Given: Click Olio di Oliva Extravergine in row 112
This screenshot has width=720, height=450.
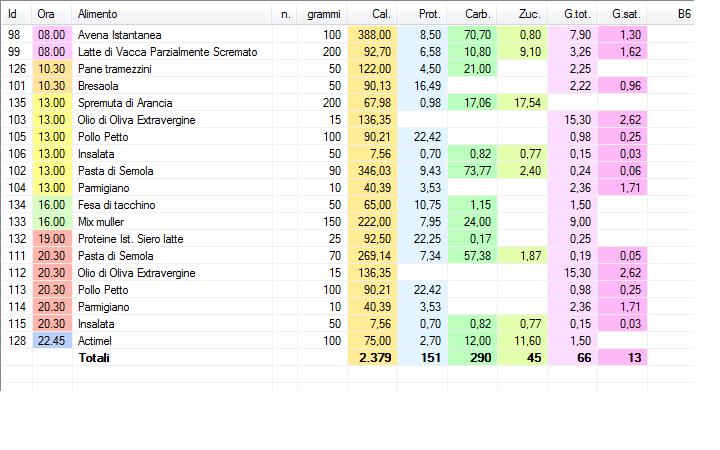Looking at the screenshot, I should pos(136,273).
